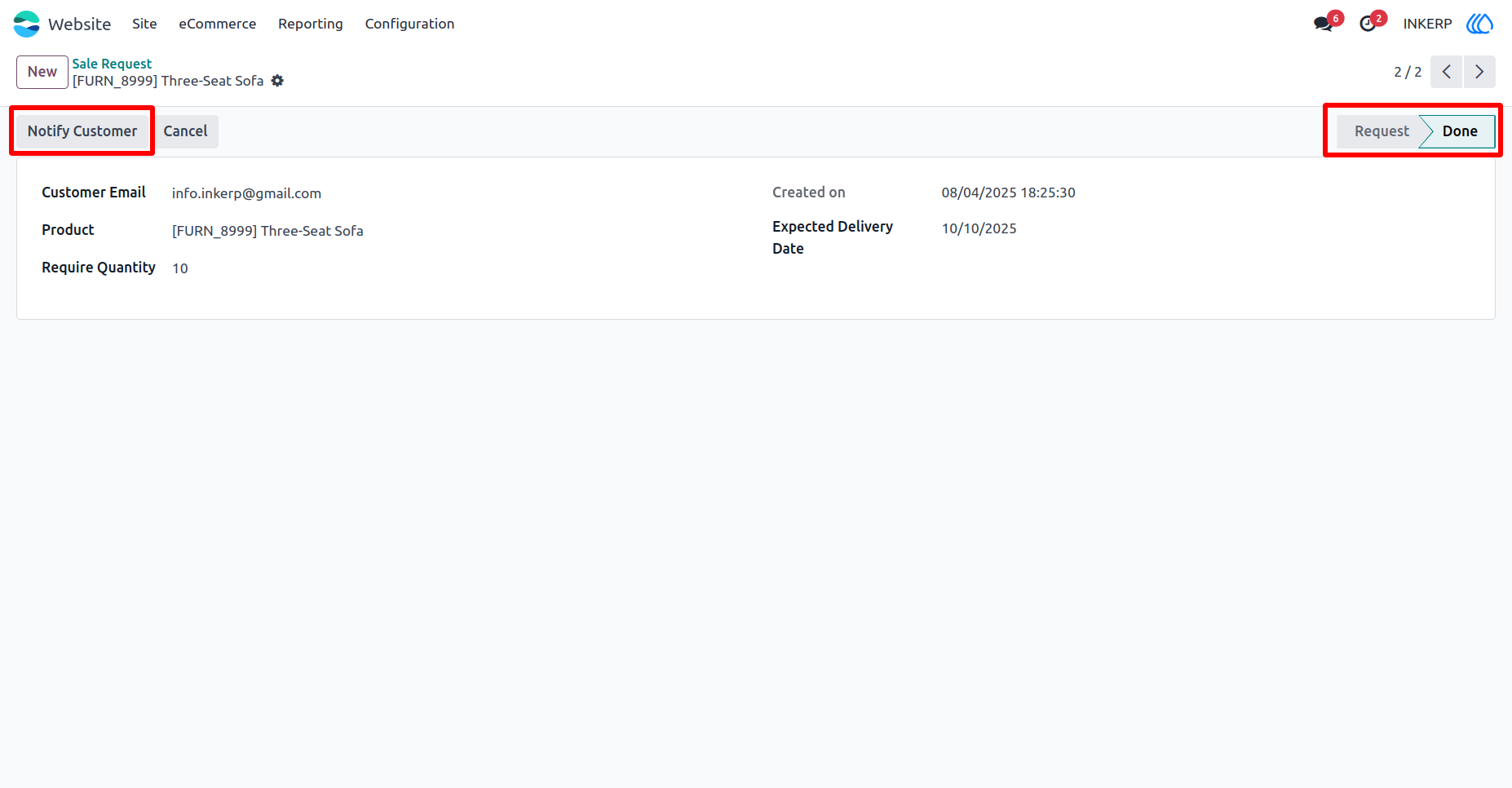The image size is (1512, 788).
Task: Click the Require Quantity value 10
Action: click(180, 268)
